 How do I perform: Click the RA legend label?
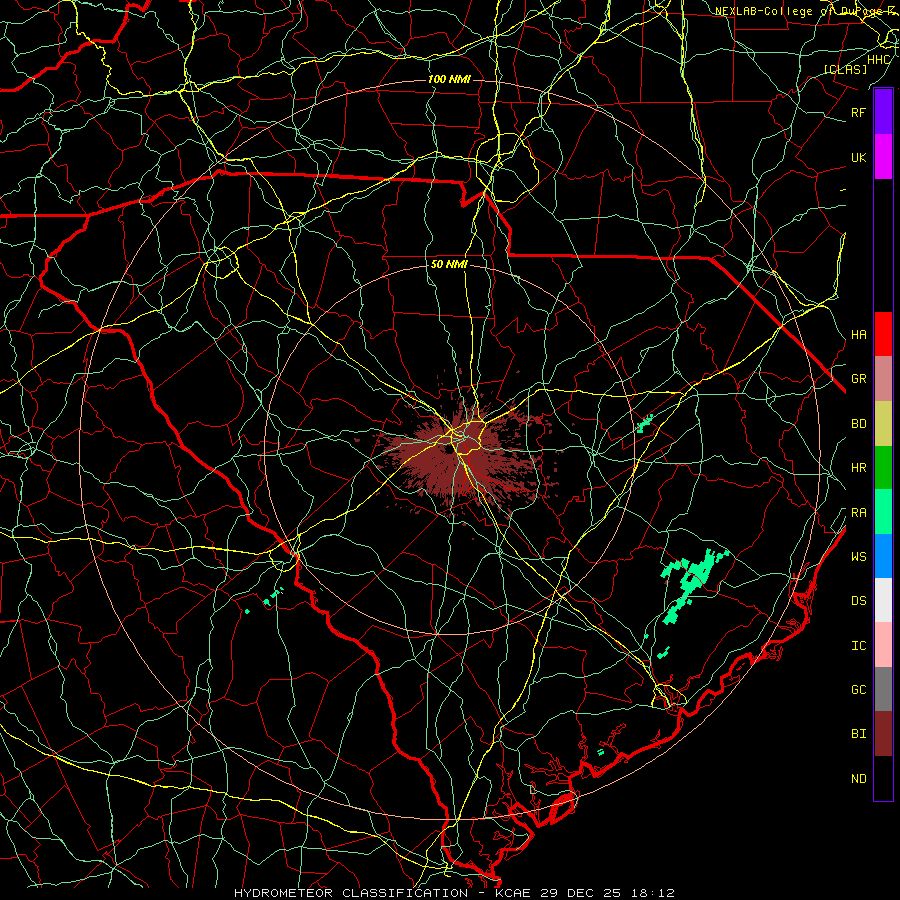[x=858, y=513]
